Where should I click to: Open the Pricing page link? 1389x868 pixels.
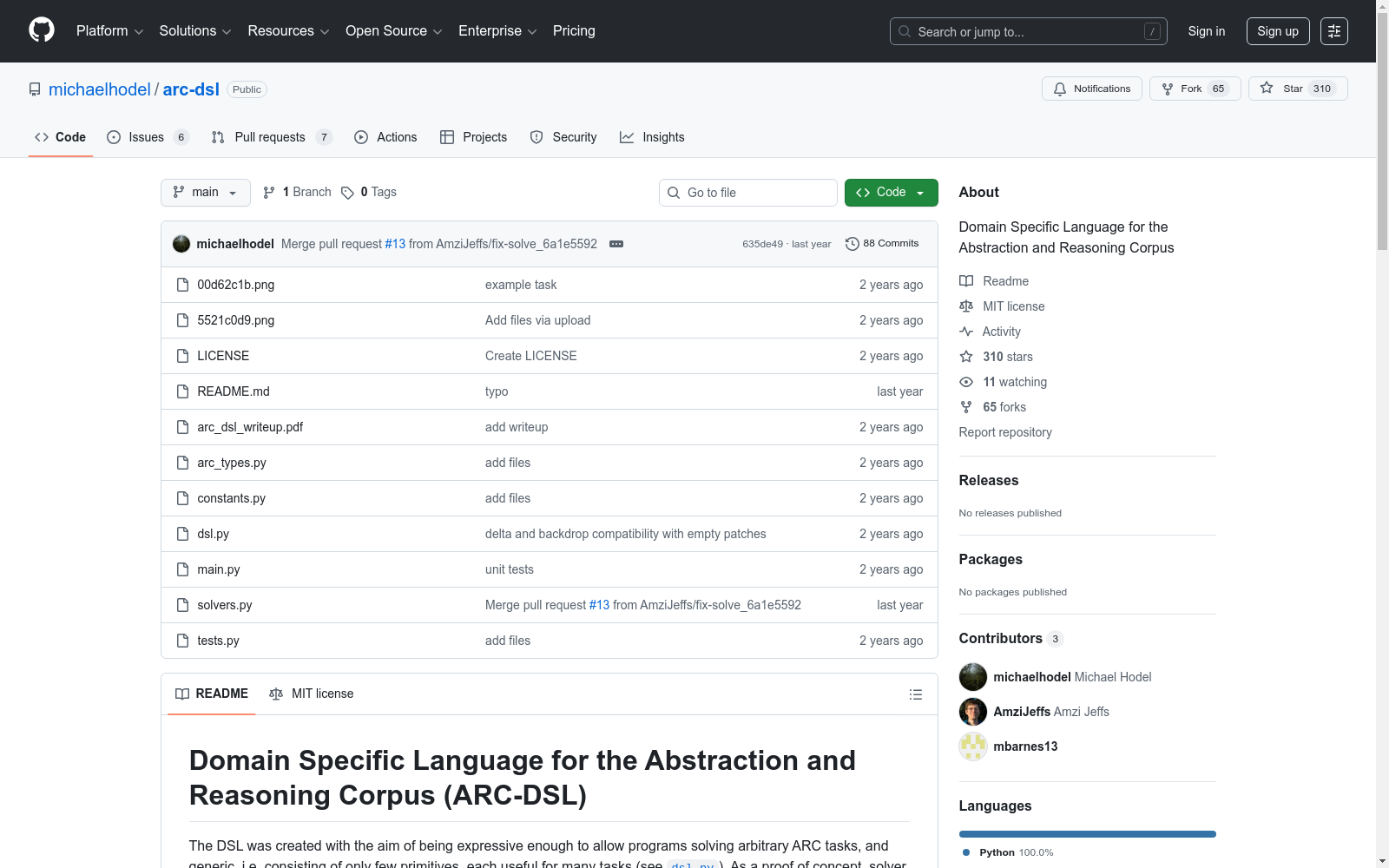[574, 31]
